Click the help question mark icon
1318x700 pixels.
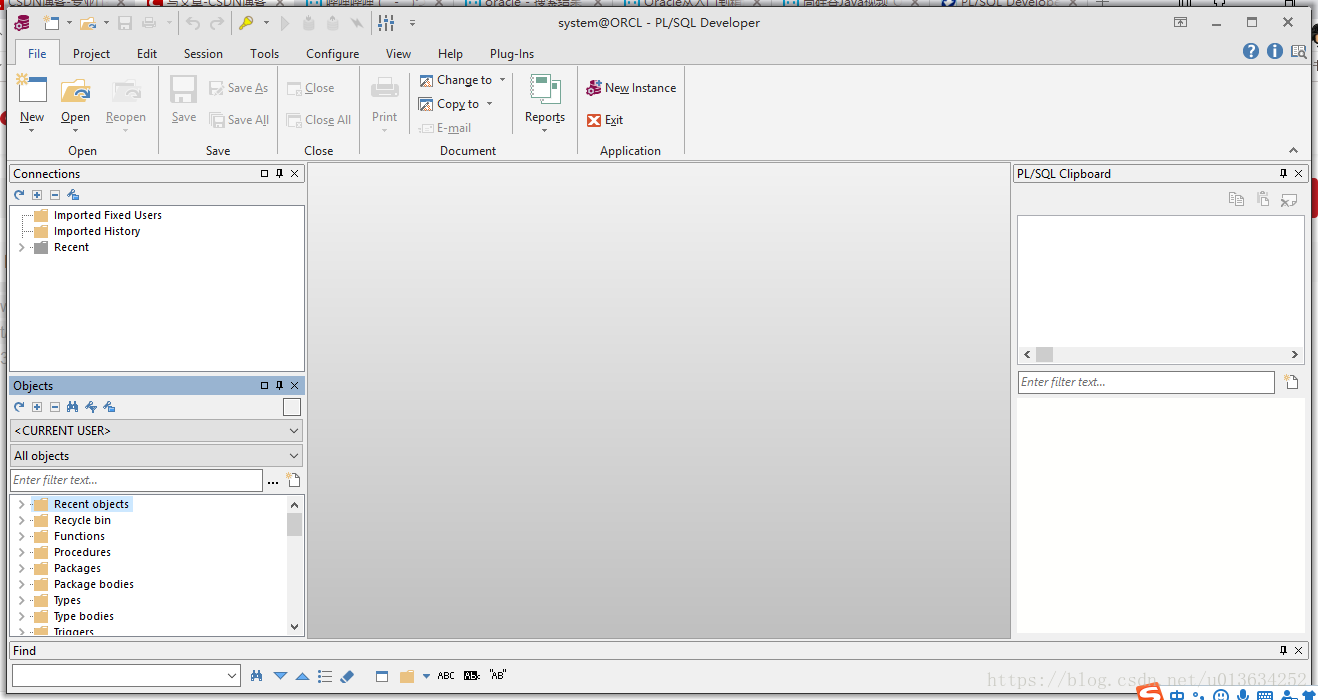click(1251, 51)
